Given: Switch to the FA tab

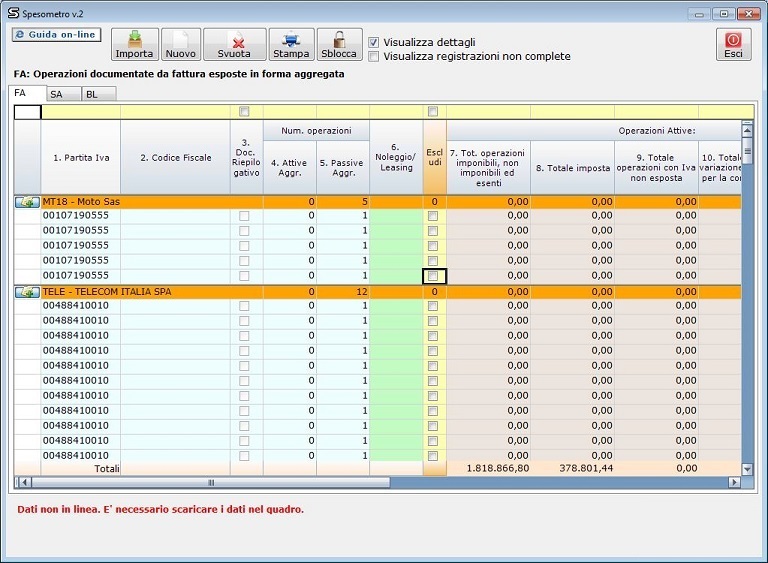Looking at the screenshot, I should pos(27,93).
